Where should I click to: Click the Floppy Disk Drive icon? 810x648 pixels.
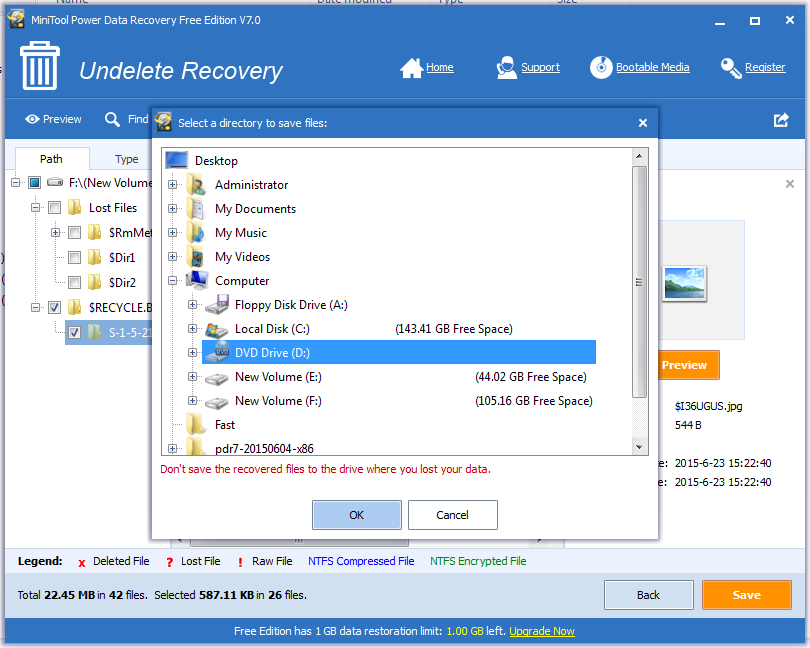click(217, 304)
